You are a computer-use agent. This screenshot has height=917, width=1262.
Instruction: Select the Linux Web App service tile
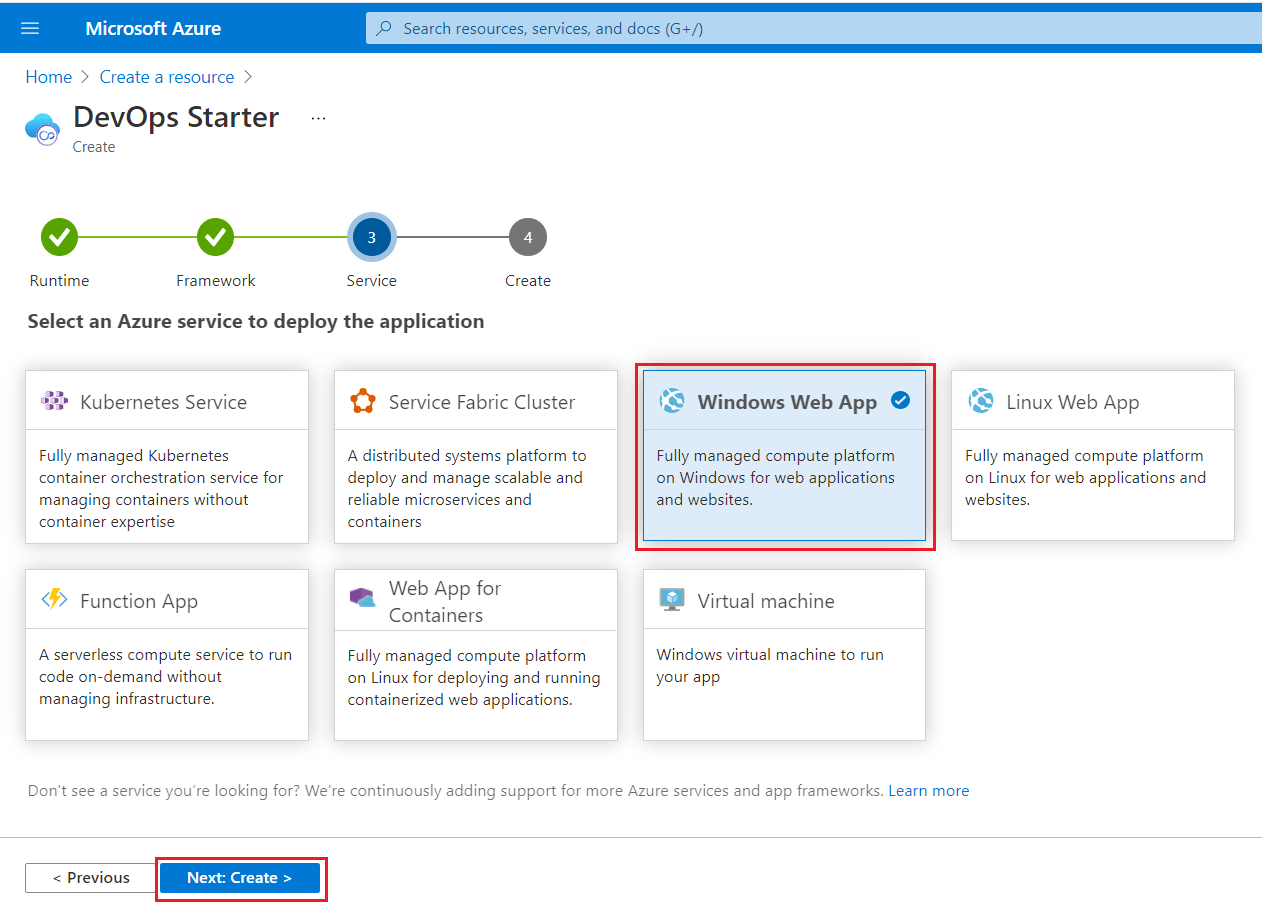(x=1092, y=455)
